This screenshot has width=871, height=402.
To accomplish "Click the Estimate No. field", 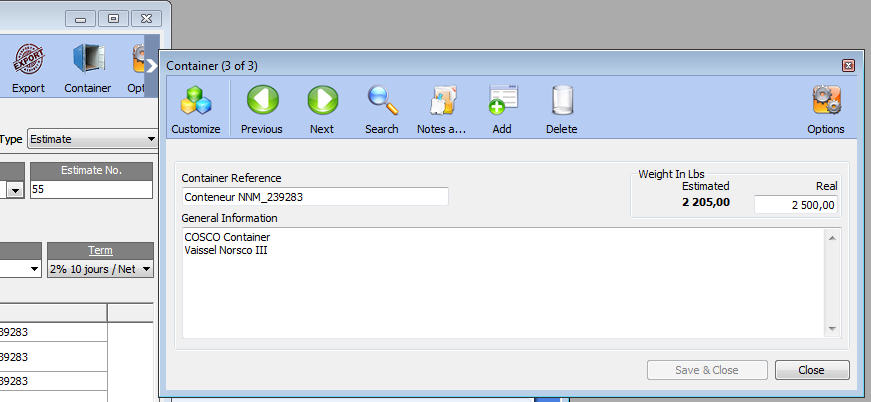I will pos(91,189).
